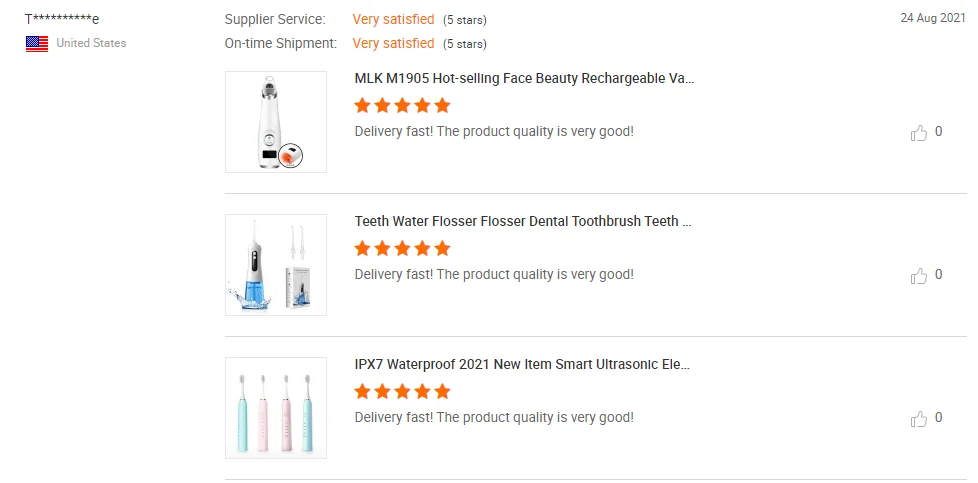Click the review comment under MLK M1905
Screen dimensions: 978x483
(x=494, y=131)
